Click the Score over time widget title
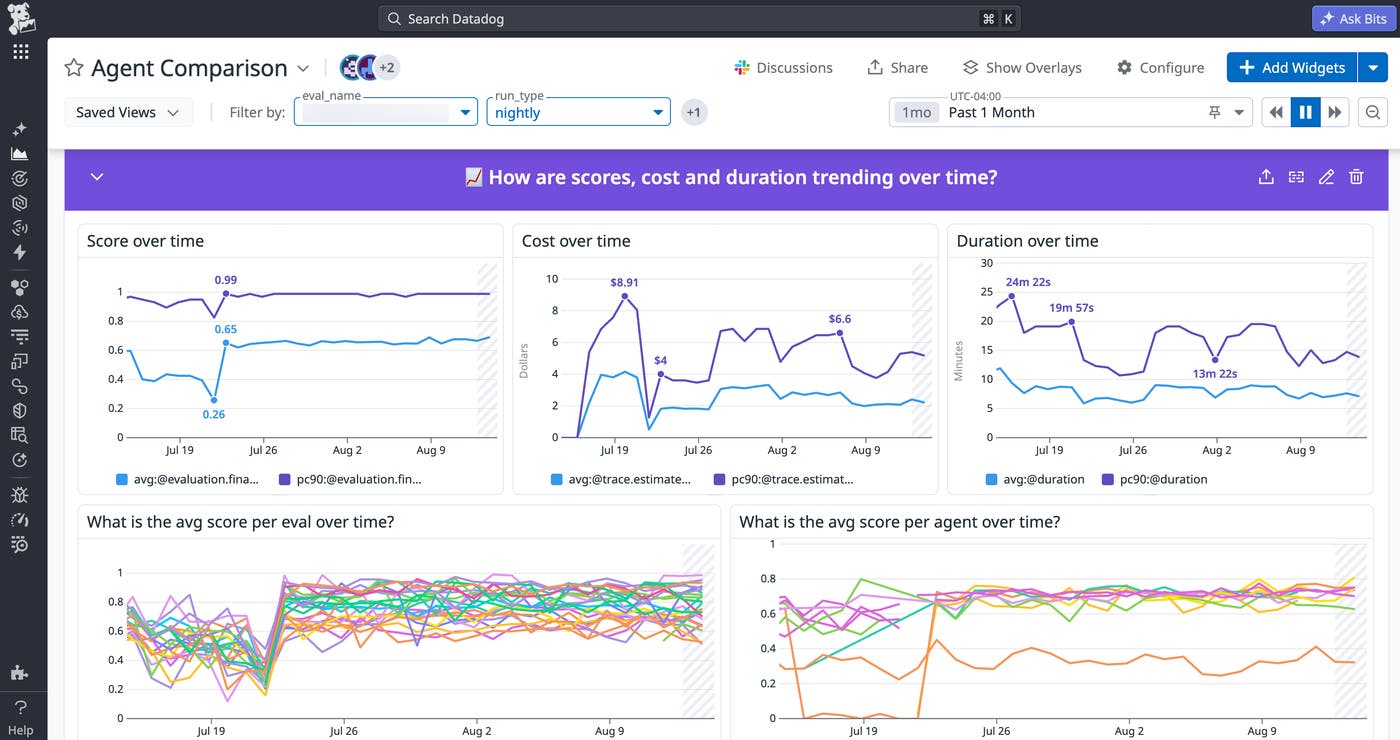This screenshot has height=740, width=1400. pos(145,241)
